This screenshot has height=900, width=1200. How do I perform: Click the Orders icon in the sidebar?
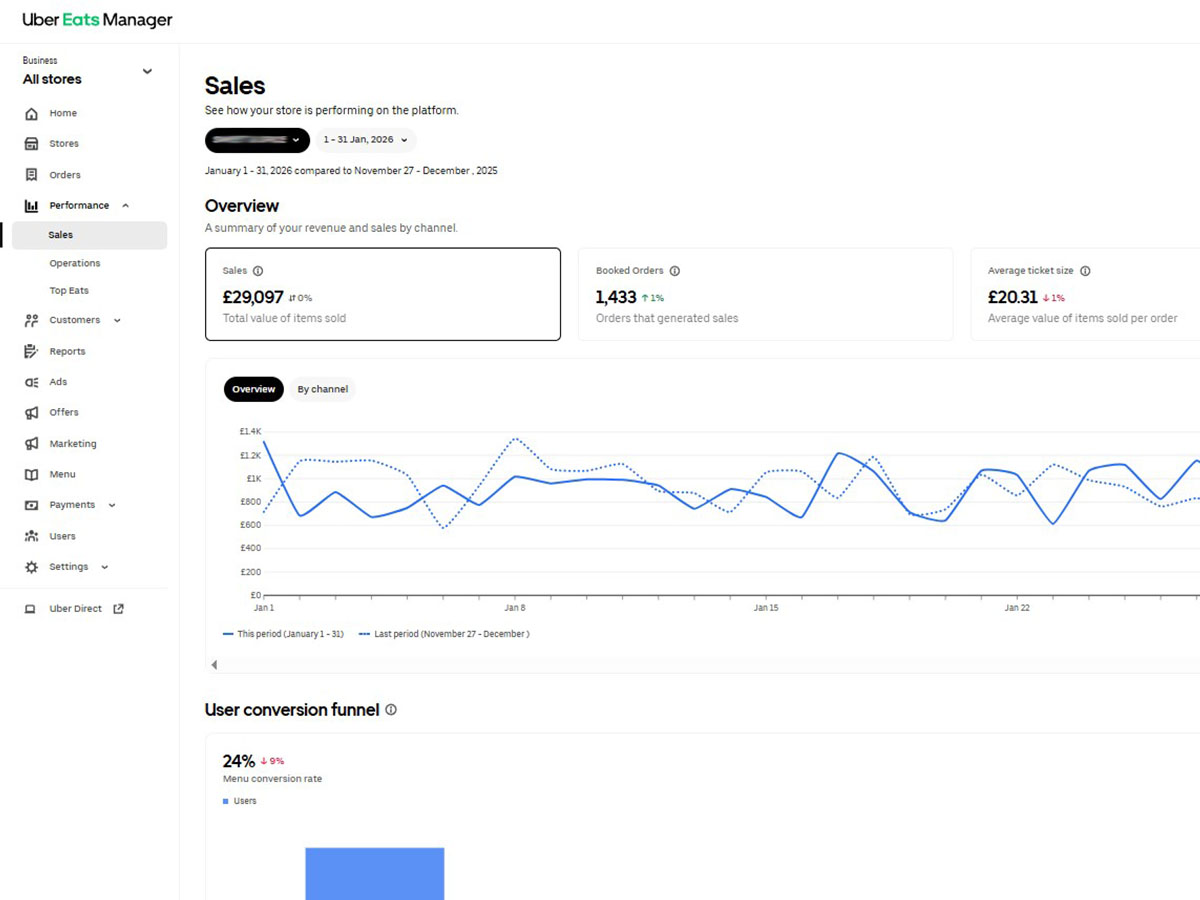click(x=31, y=174)
